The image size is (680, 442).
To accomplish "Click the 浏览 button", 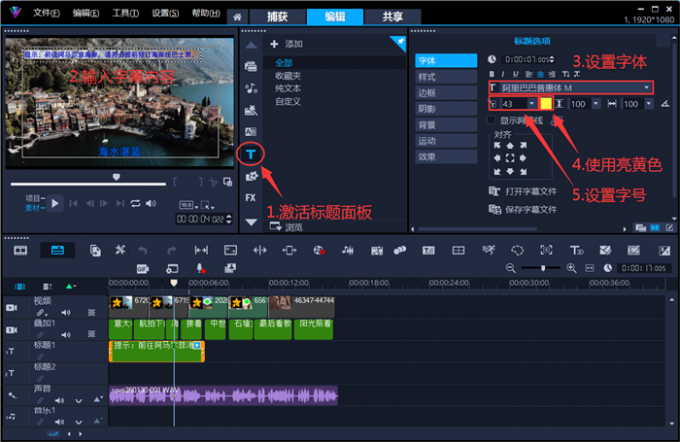I will coord(287,227).
